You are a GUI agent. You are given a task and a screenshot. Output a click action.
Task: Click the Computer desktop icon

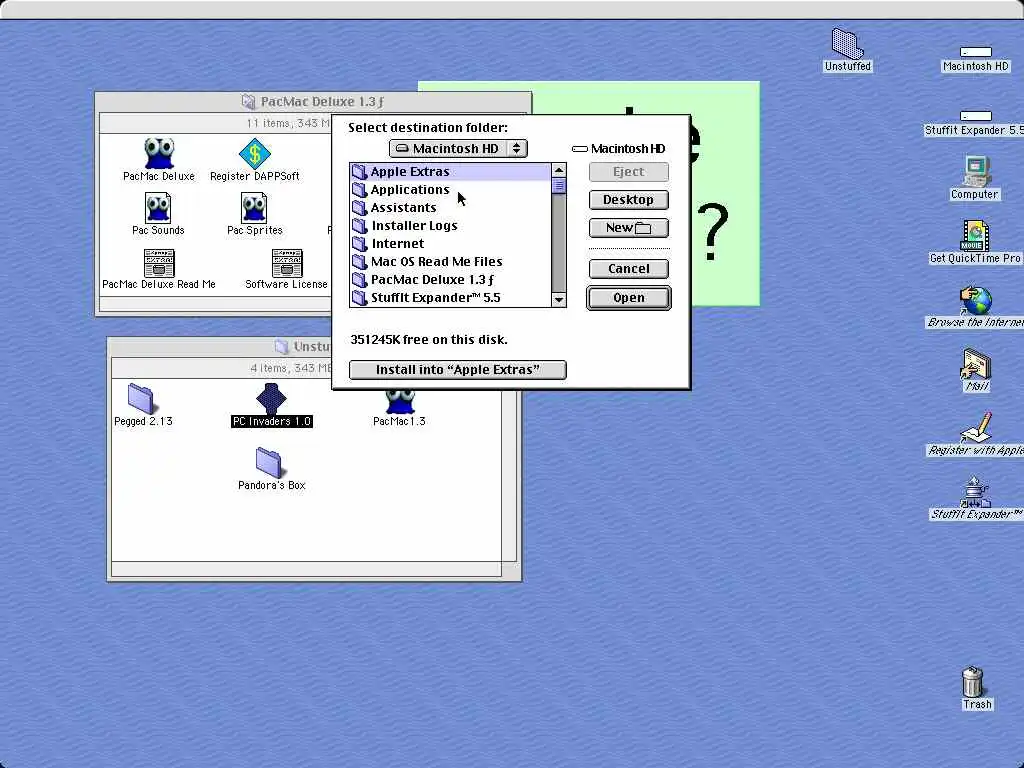[976, 171]
